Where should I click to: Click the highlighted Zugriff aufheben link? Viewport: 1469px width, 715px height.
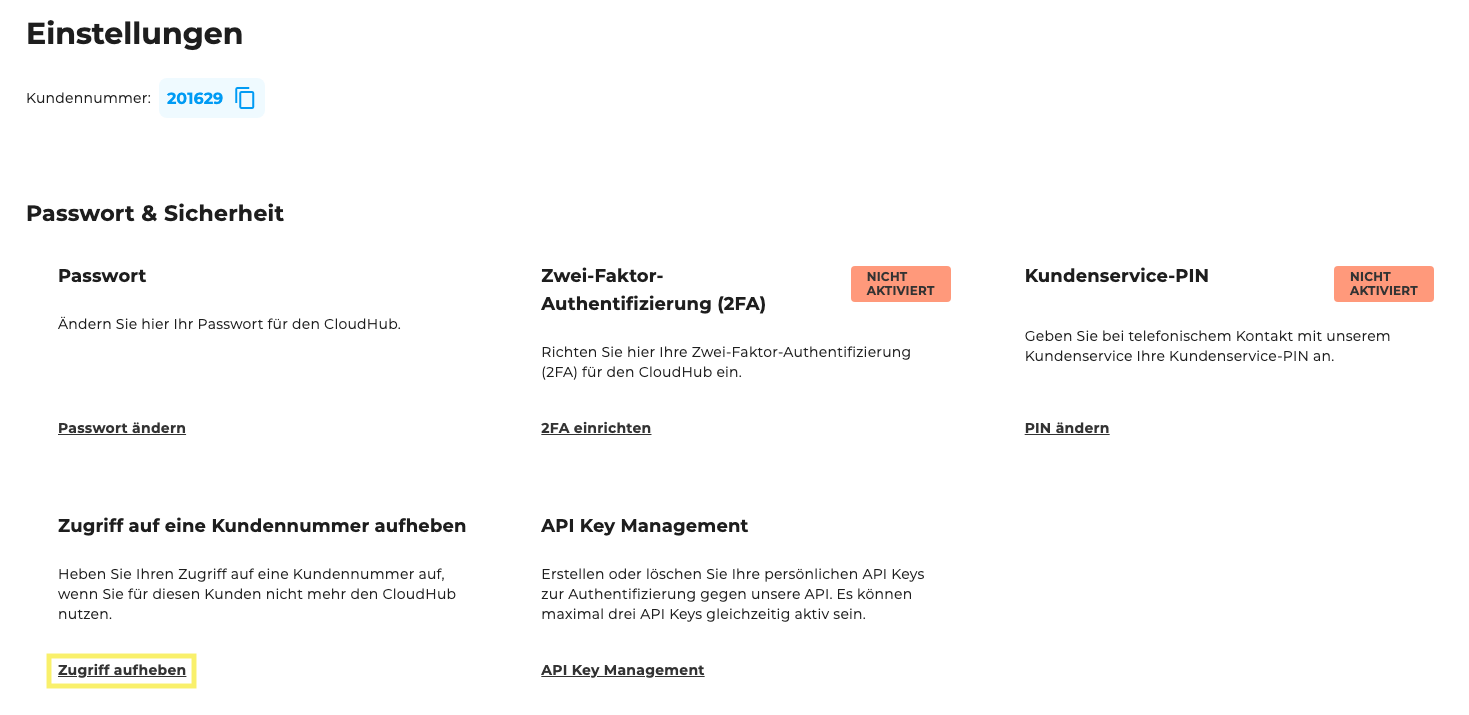120,669
